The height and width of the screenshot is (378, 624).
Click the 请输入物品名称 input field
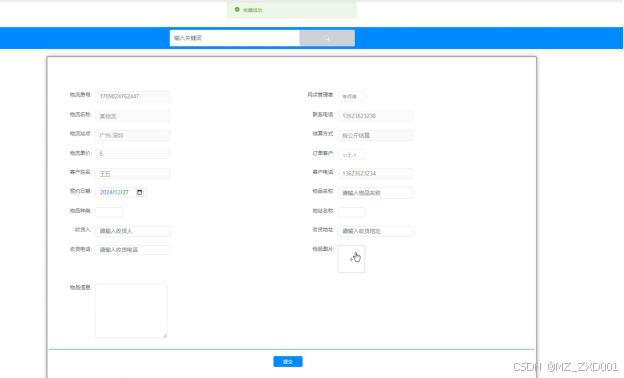point(375,193)
